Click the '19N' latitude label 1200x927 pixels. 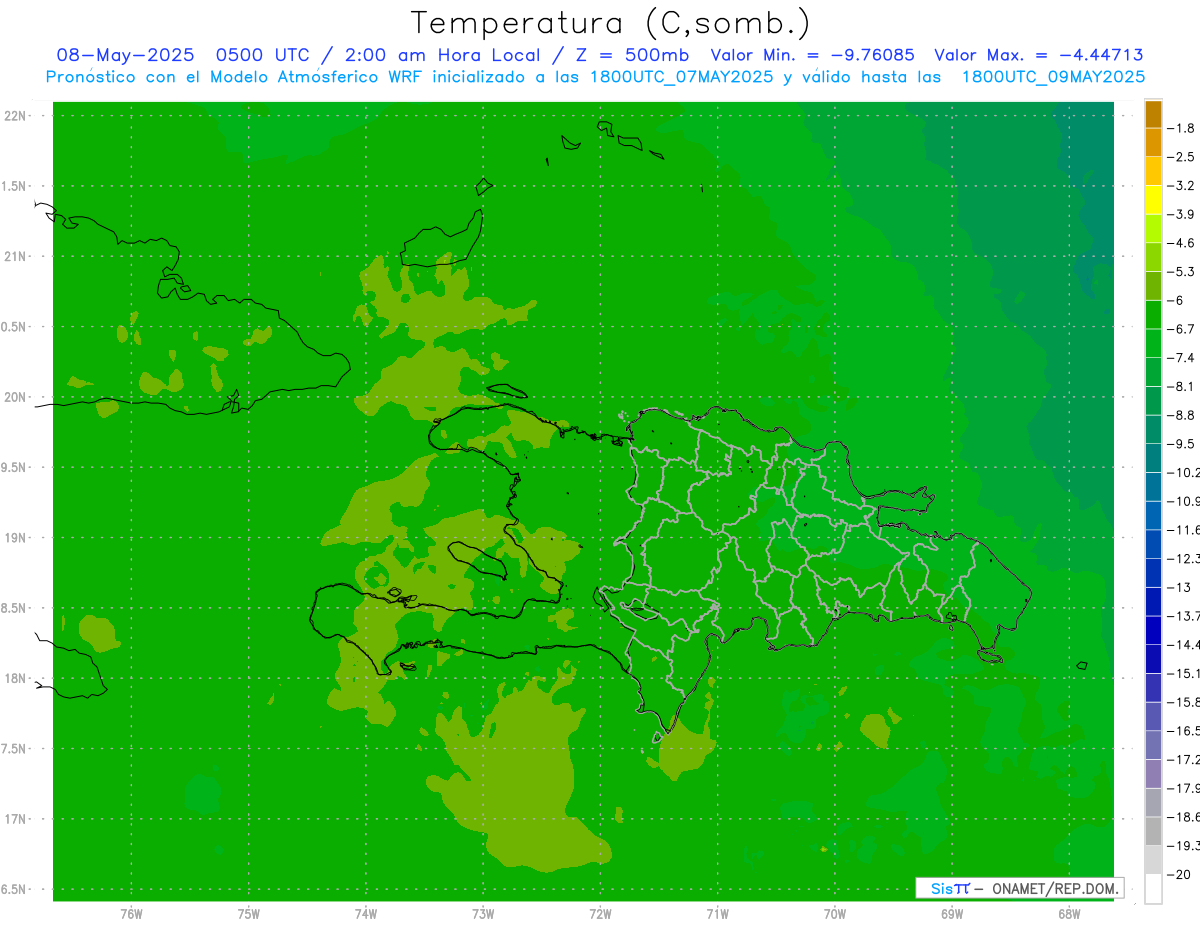(x=17, y=538)
